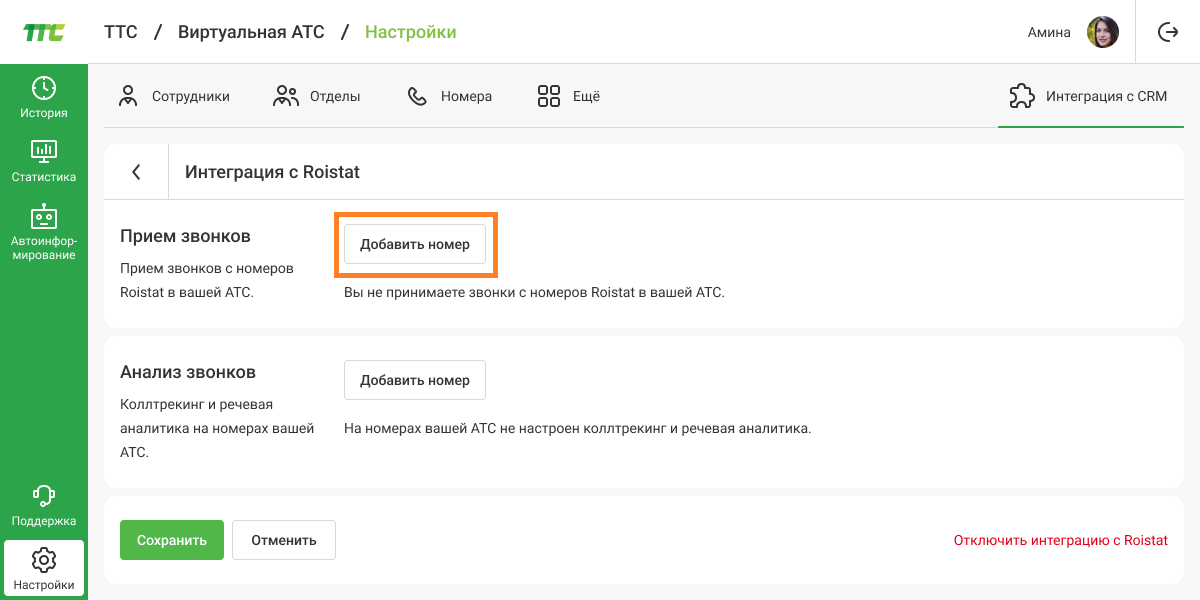Select the Настройки gear icon in sidebar
Viewport: 1200px width, 600px height.
pyautogui.click(x=44, y=560)
